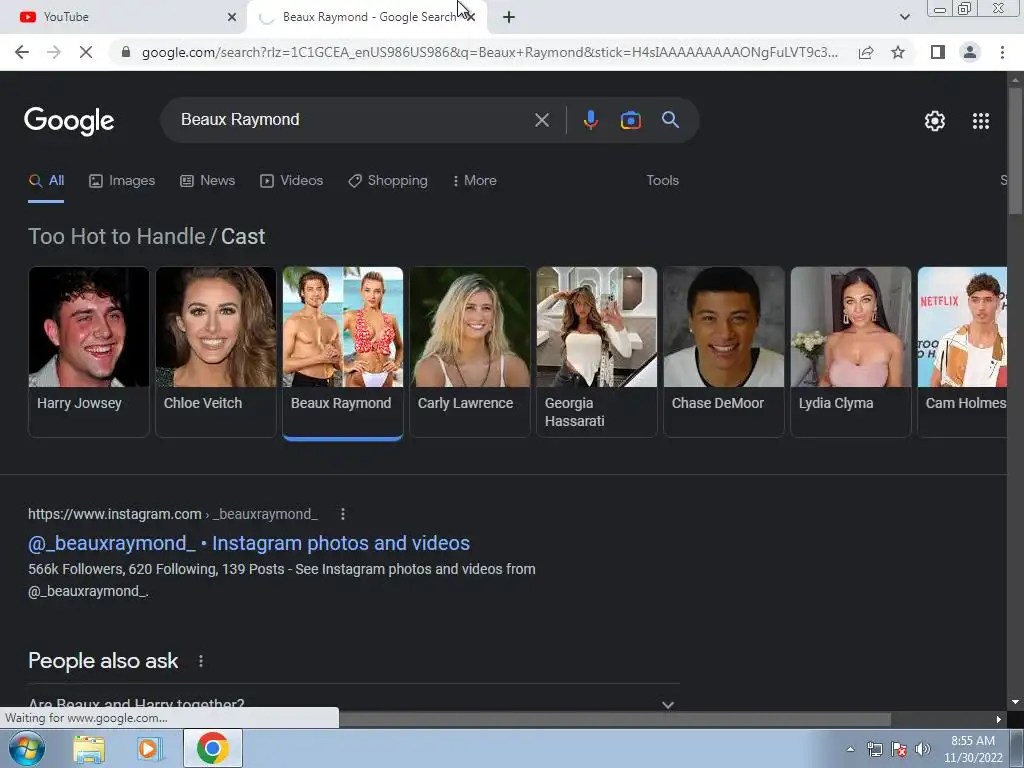
Task: Go to Google homepage logo
Action: 69,121
